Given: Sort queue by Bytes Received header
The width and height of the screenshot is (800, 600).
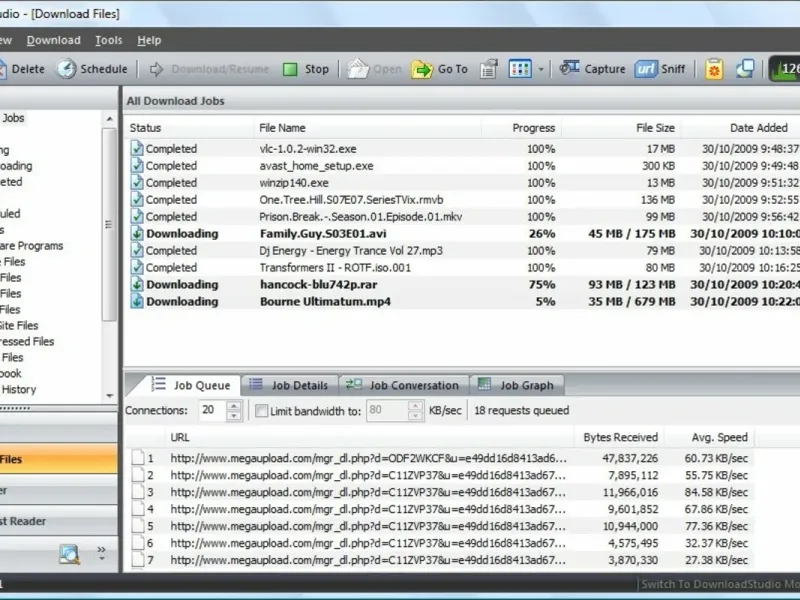Looking at the screenshot, I should click(x=619, y=437).
